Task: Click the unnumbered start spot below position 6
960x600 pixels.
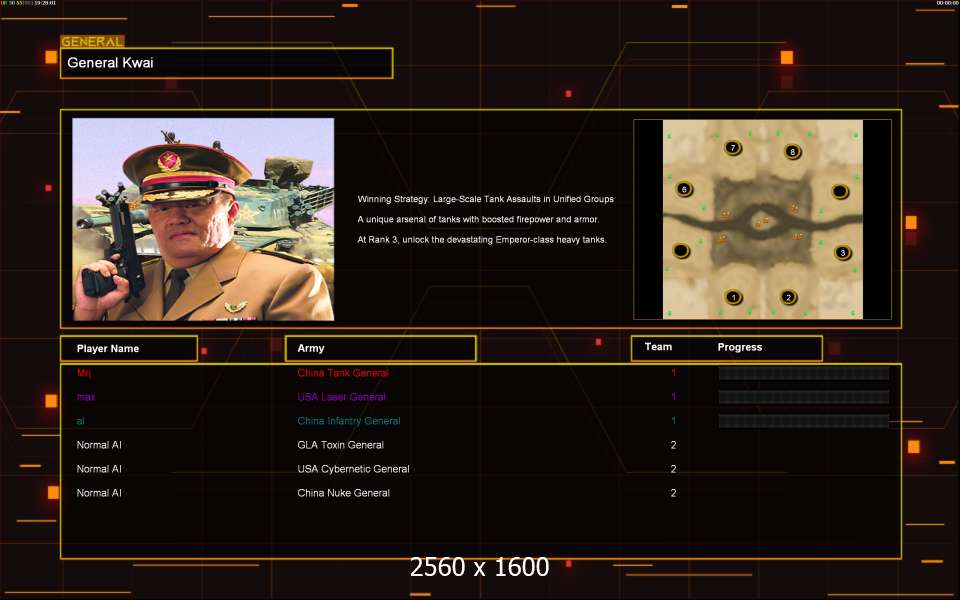Action: pyautogui.click(x=681, y=250)
